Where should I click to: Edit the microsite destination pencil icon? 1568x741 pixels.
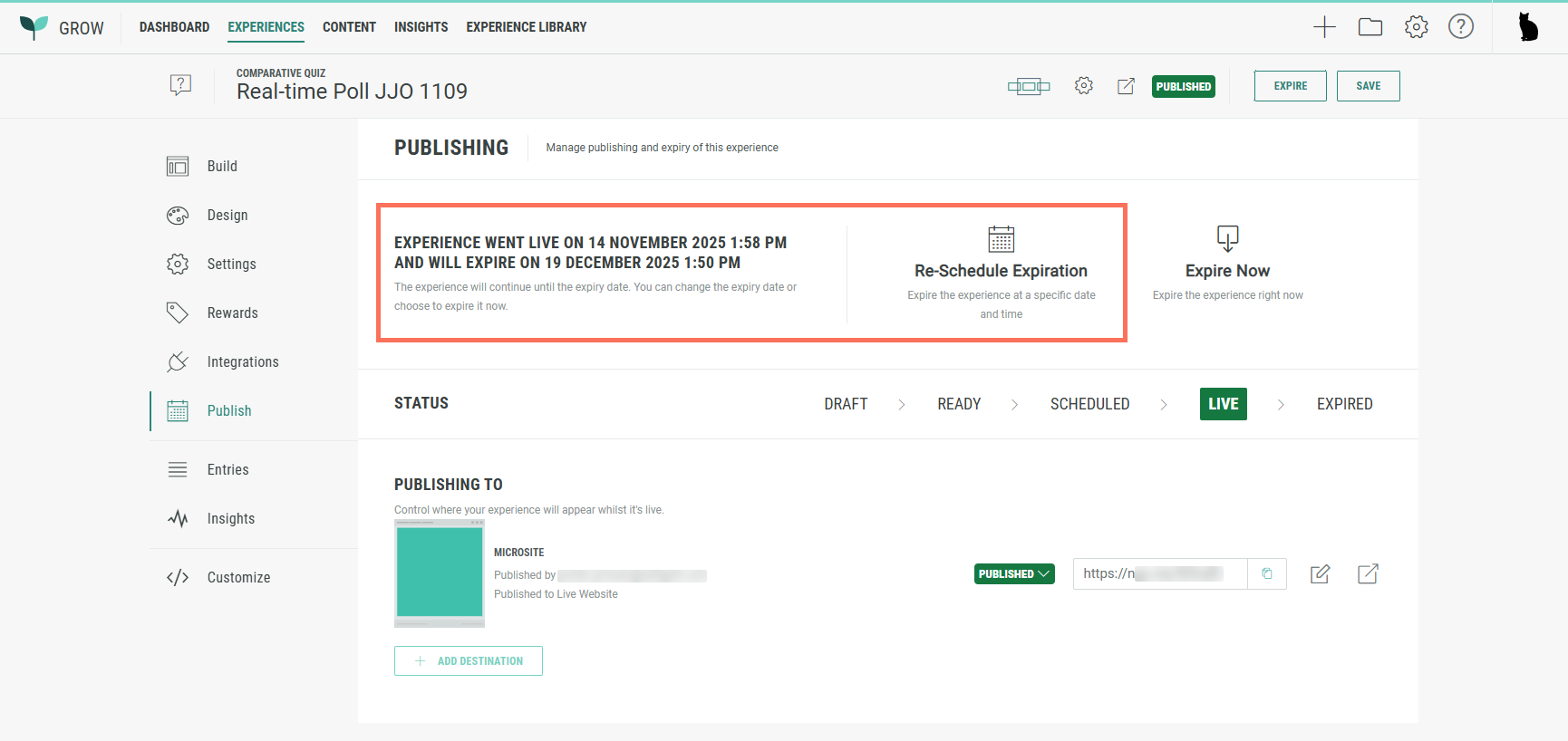click(1320, 573)
